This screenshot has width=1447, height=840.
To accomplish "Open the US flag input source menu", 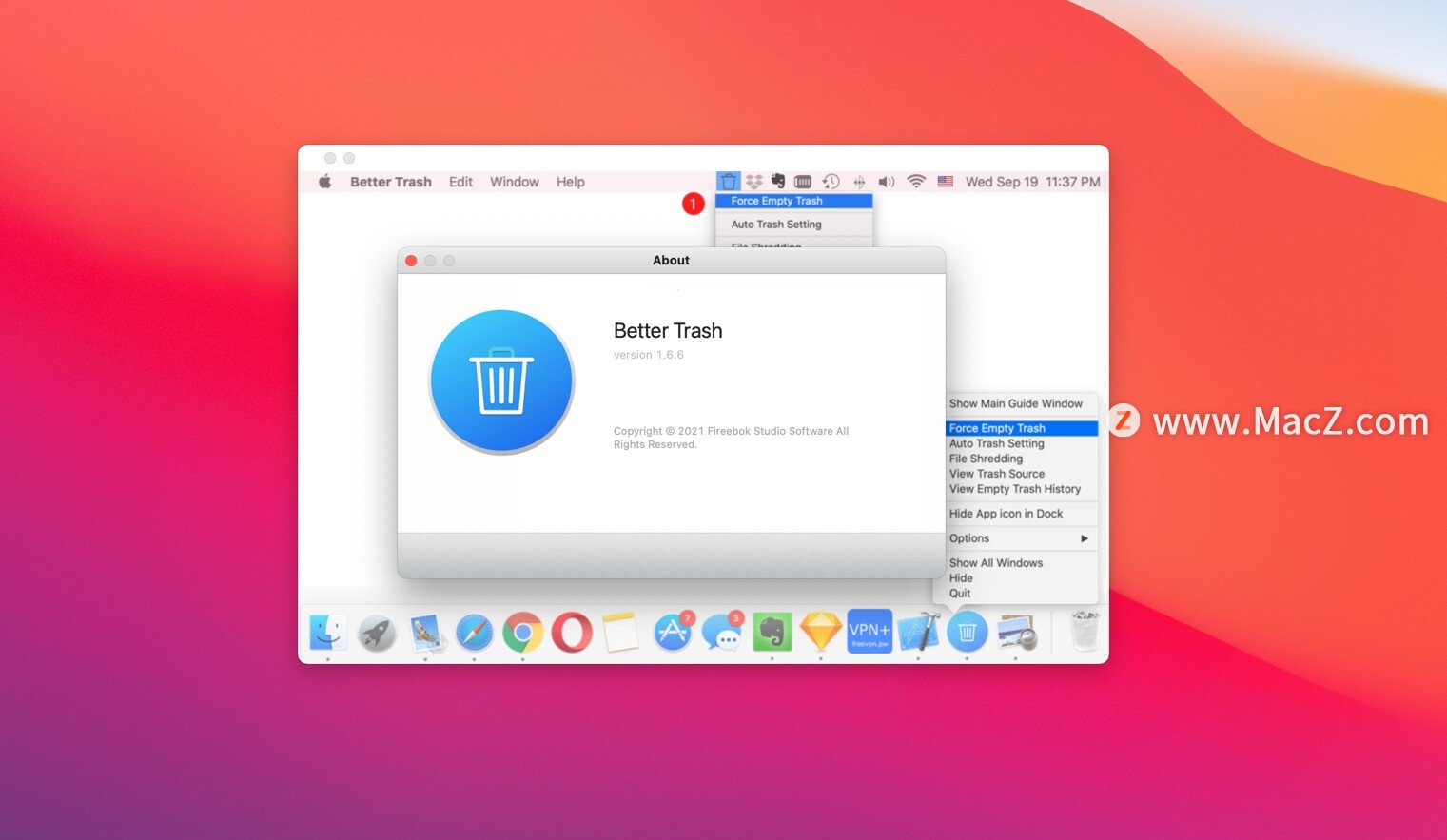I will click(x=946, y=182).
